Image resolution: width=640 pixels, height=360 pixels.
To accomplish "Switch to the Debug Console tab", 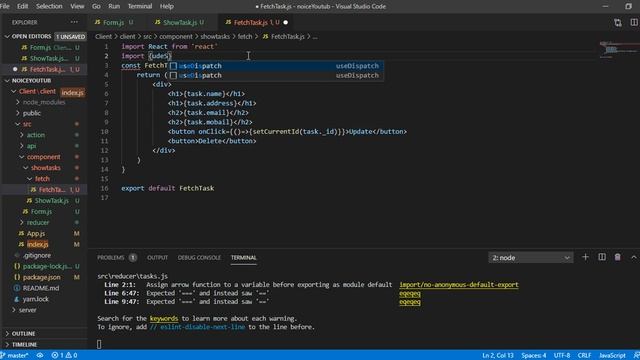I will click(199, 258).
